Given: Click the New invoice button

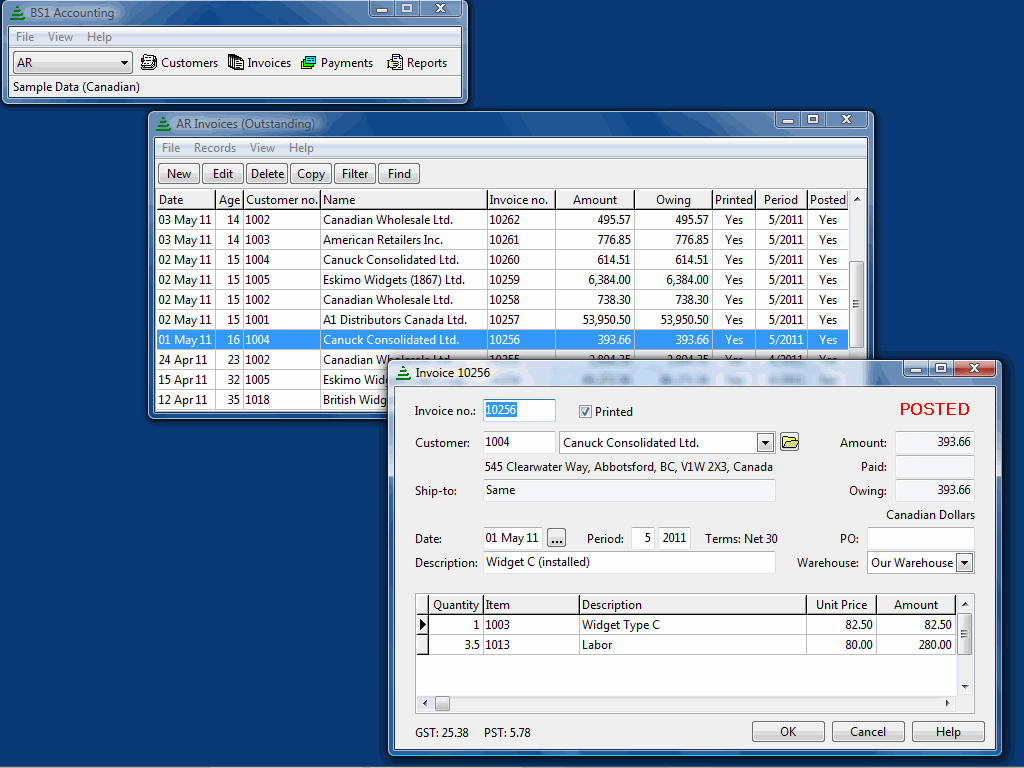Looking at the screenshot, I should click(179, 174).
